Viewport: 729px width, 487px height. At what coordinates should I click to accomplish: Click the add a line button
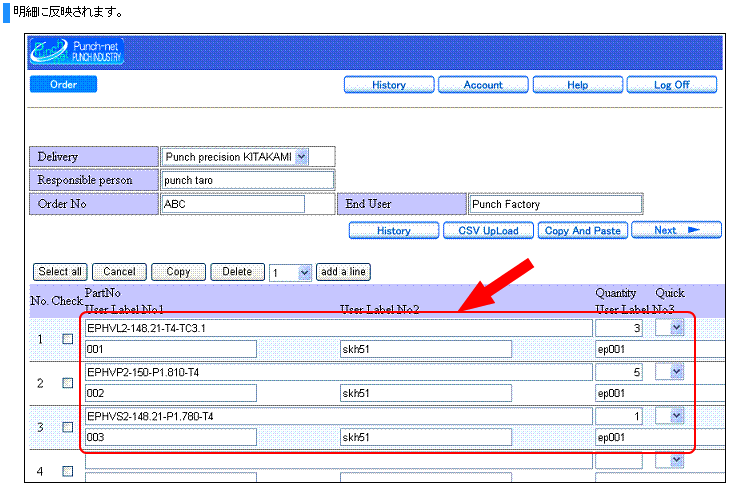pos(343,272)
